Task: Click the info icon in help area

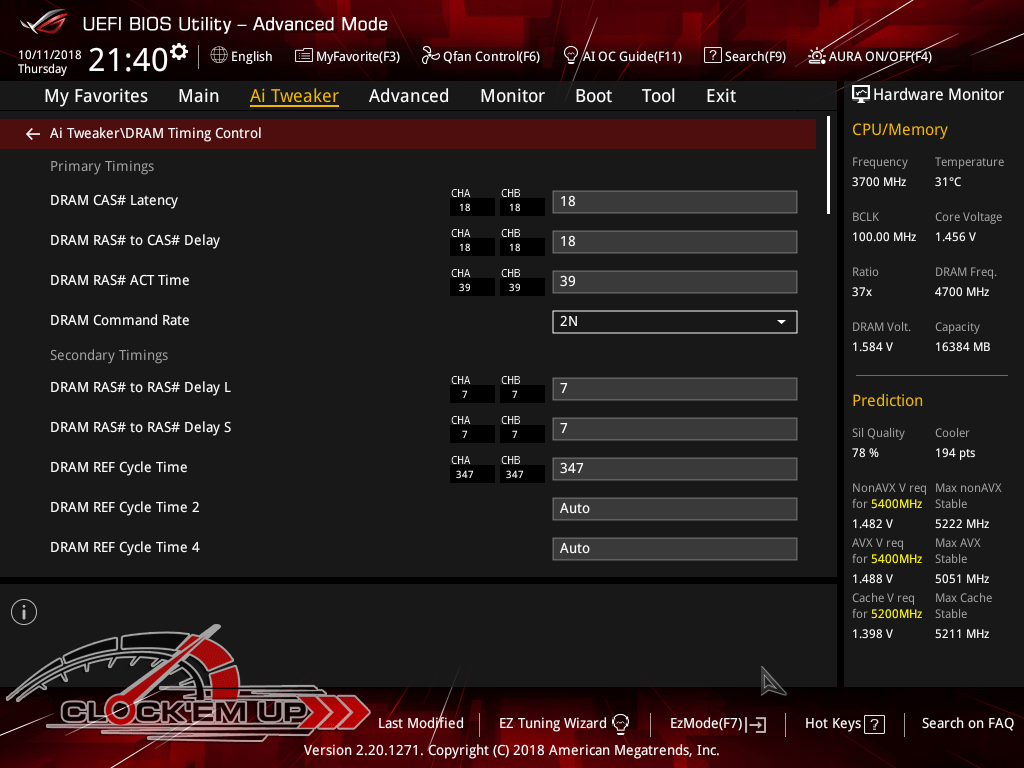Action: pos(24,612)
